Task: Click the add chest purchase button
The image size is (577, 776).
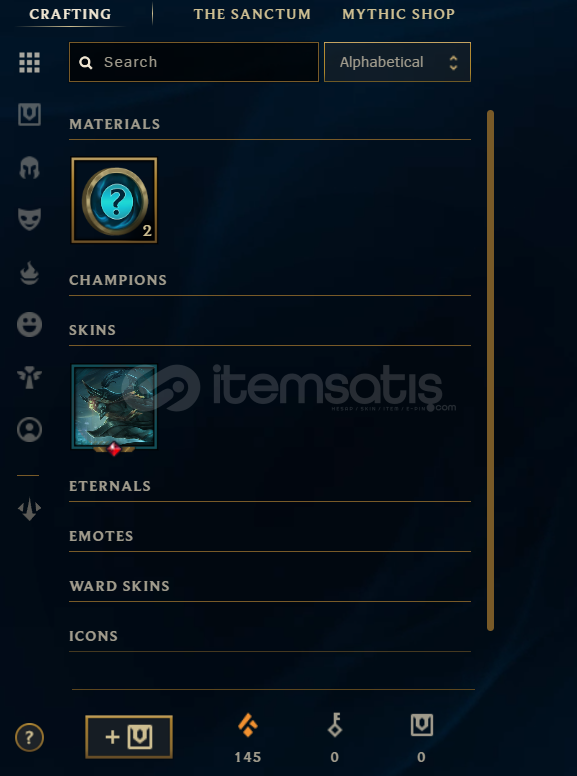Action: (129, 737)
